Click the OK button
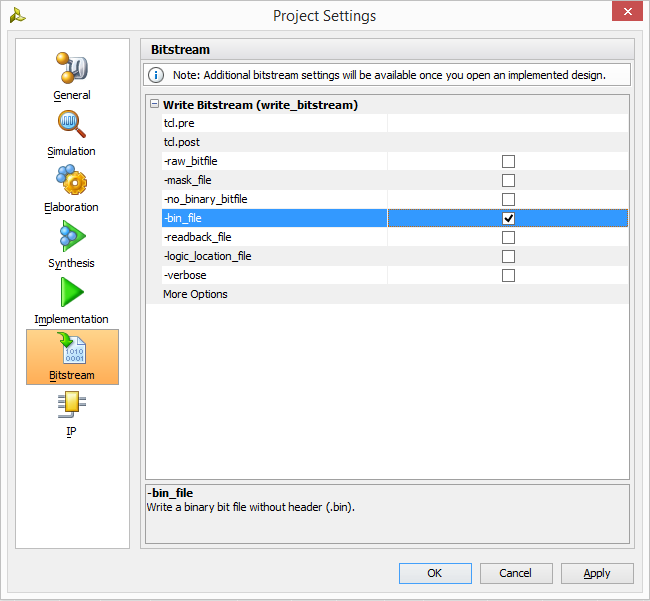The width and height of the screenshot is (650, 601). tap(435, 573)
